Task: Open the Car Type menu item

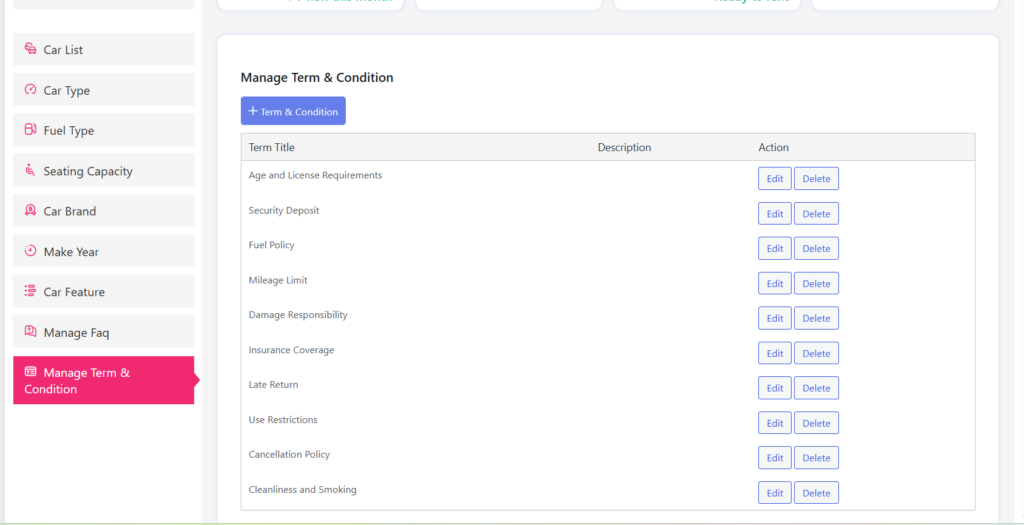Action: pyautogui.click(x=104, y=90)
